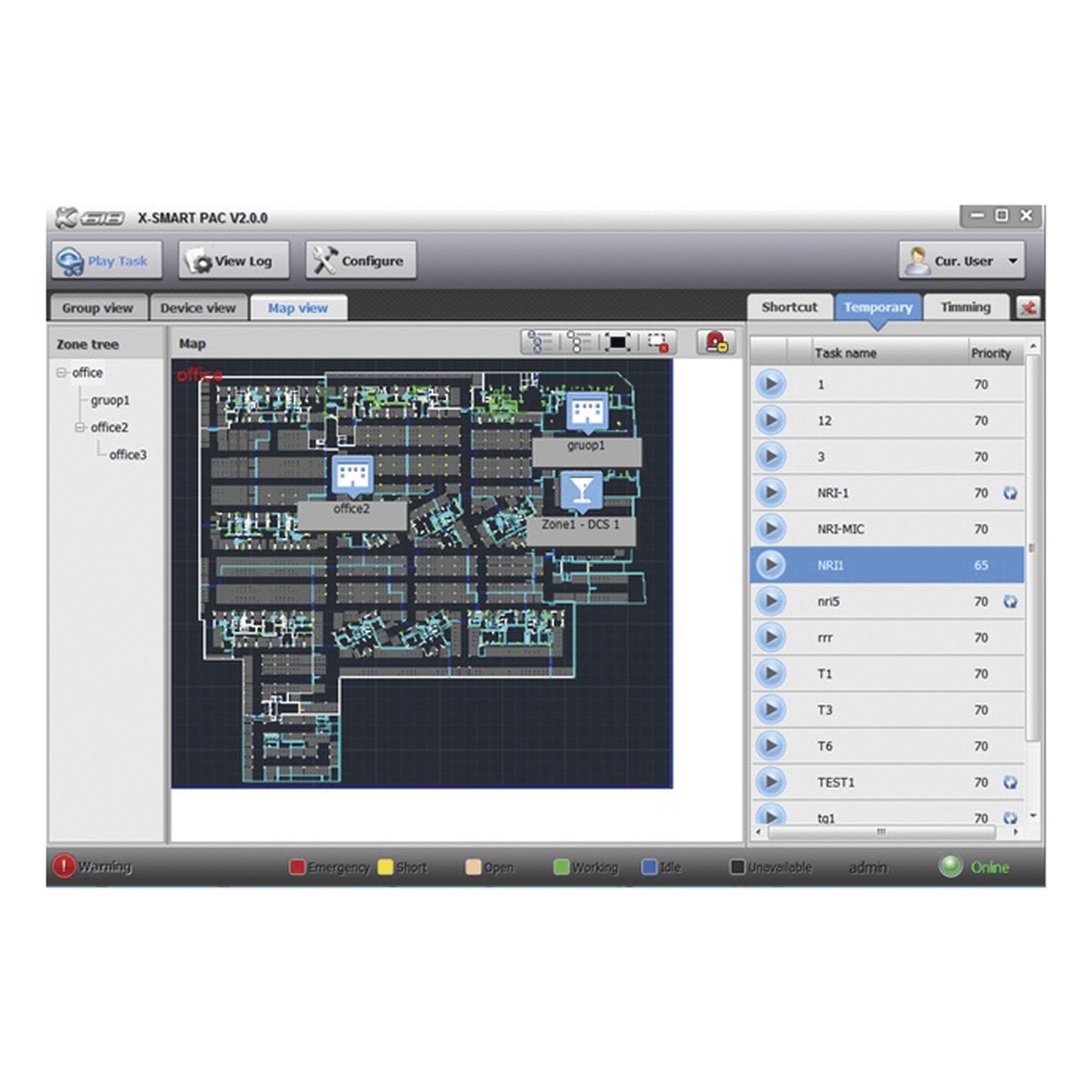Click the gruop1 label on the map
This screenshot has width=1092, height=1092.
587,452
